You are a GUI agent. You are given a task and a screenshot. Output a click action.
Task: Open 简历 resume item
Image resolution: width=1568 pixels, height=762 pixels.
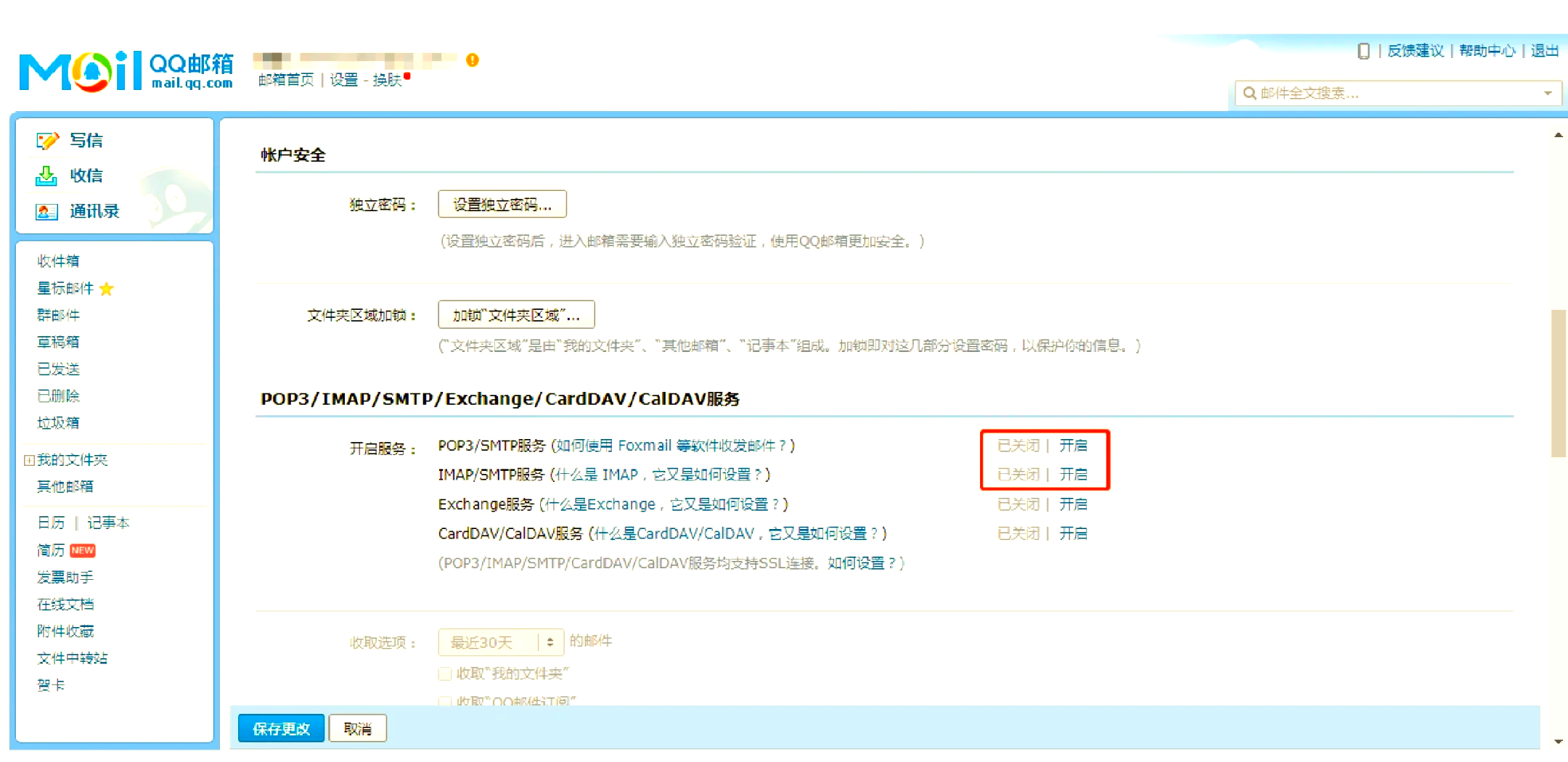(51, 550)
